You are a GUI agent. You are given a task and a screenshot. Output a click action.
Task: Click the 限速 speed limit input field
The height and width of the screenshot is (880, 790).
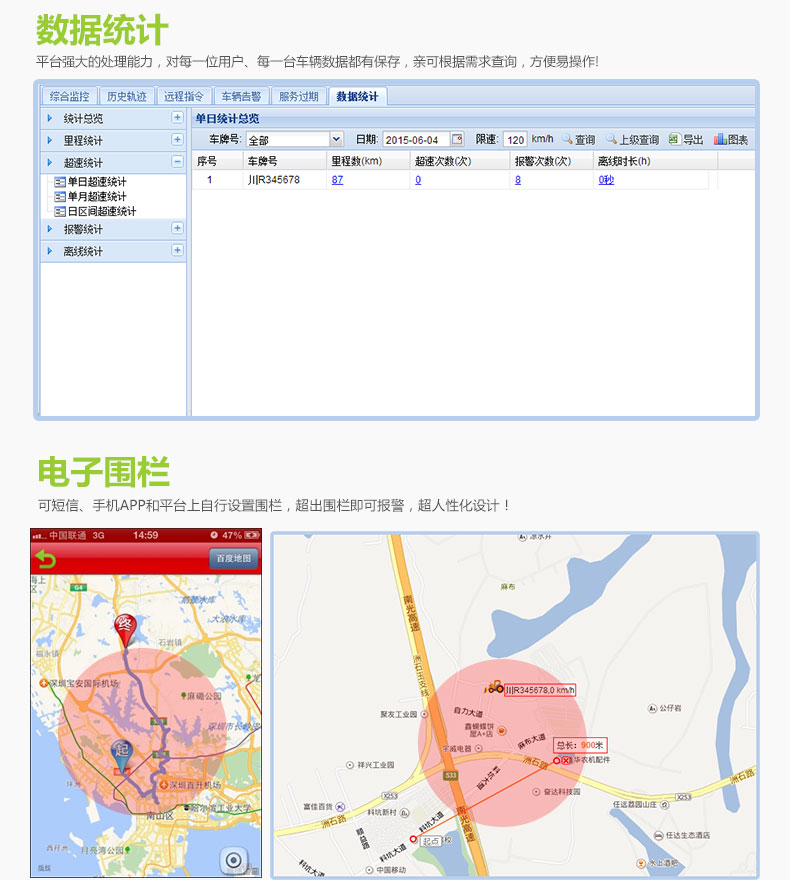(x=515, y=140)
